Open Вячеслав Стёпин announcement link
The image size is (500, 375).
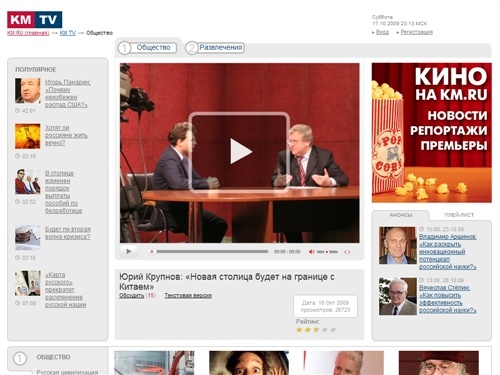448,299
